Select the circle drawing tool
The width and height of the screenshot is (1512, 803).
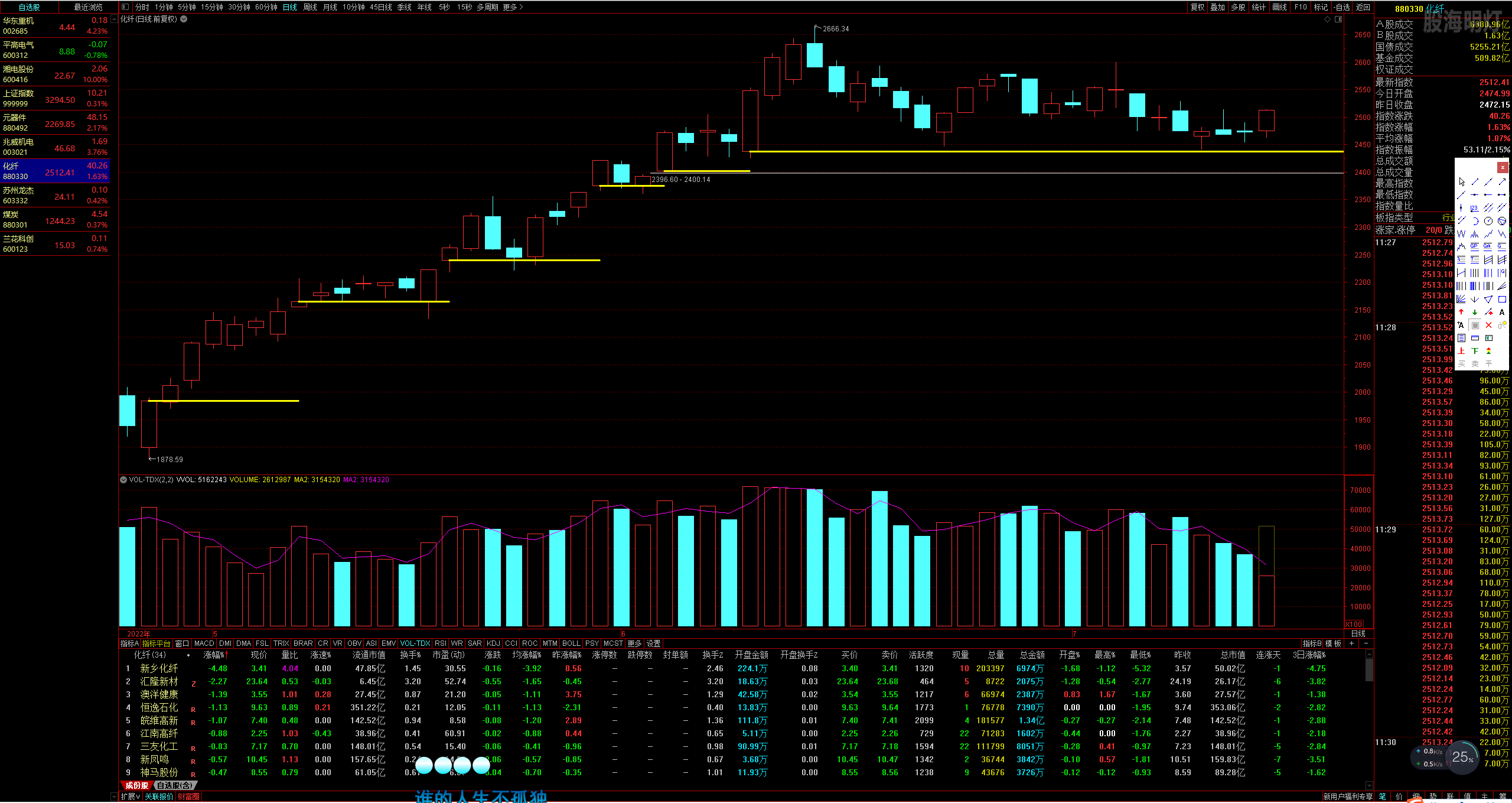click(x=1488, y=220)
